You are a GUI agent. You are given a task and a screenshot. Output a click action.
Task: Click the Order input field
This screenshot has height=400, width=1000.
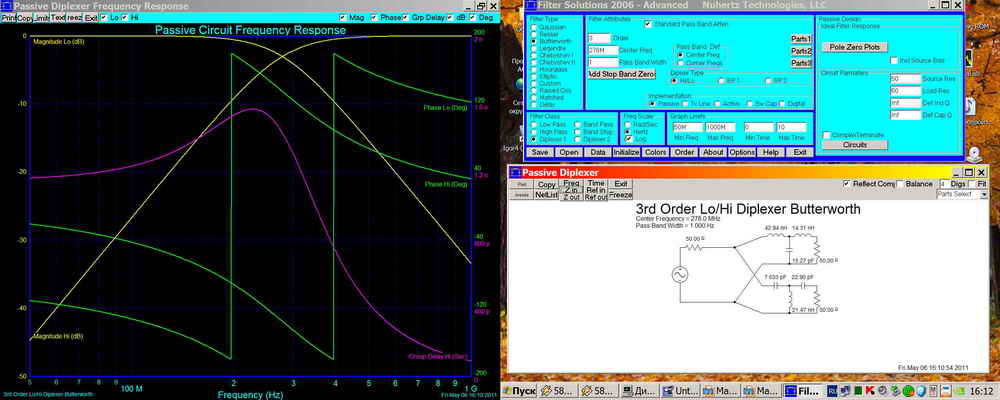[x=599, y=38]
